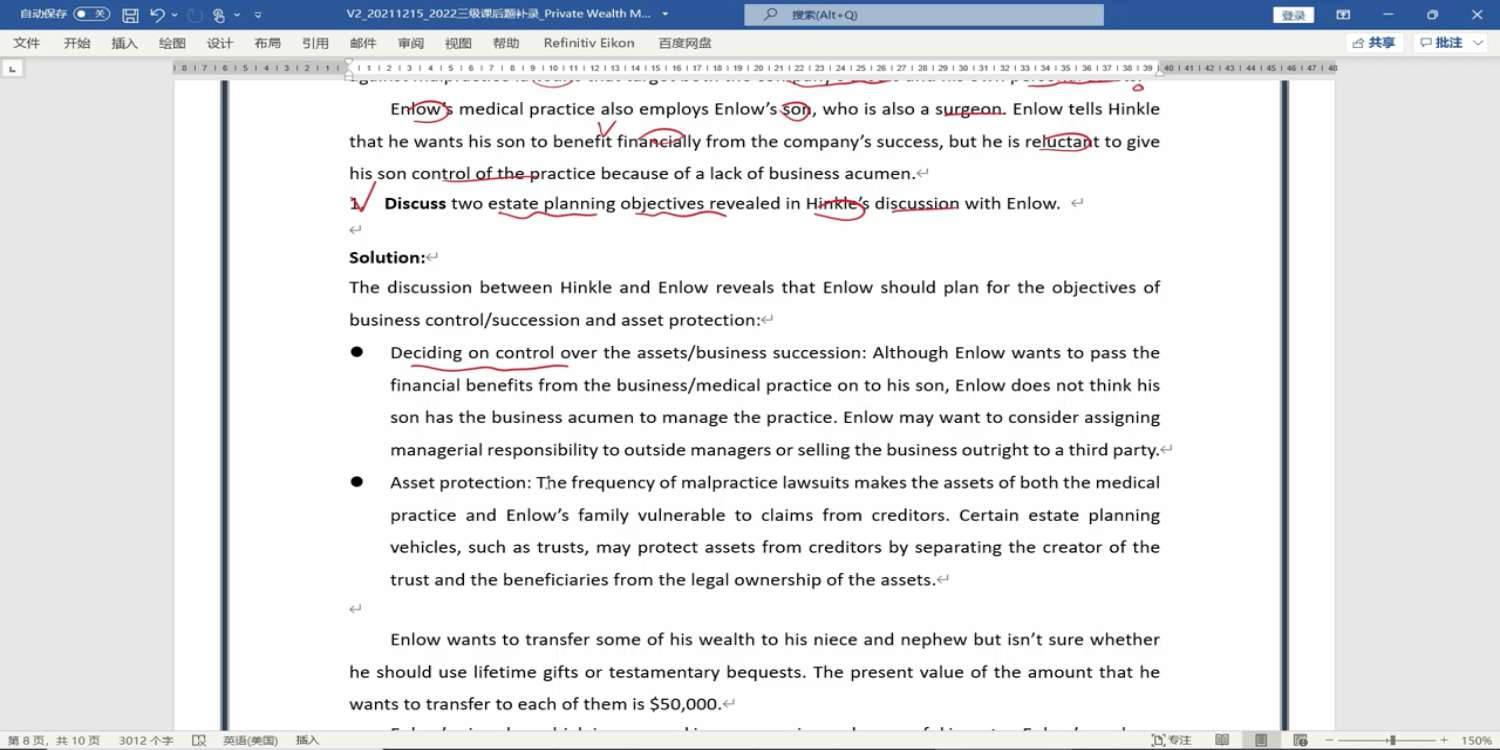Click the ribbon display options icon

coord(1343,15)
